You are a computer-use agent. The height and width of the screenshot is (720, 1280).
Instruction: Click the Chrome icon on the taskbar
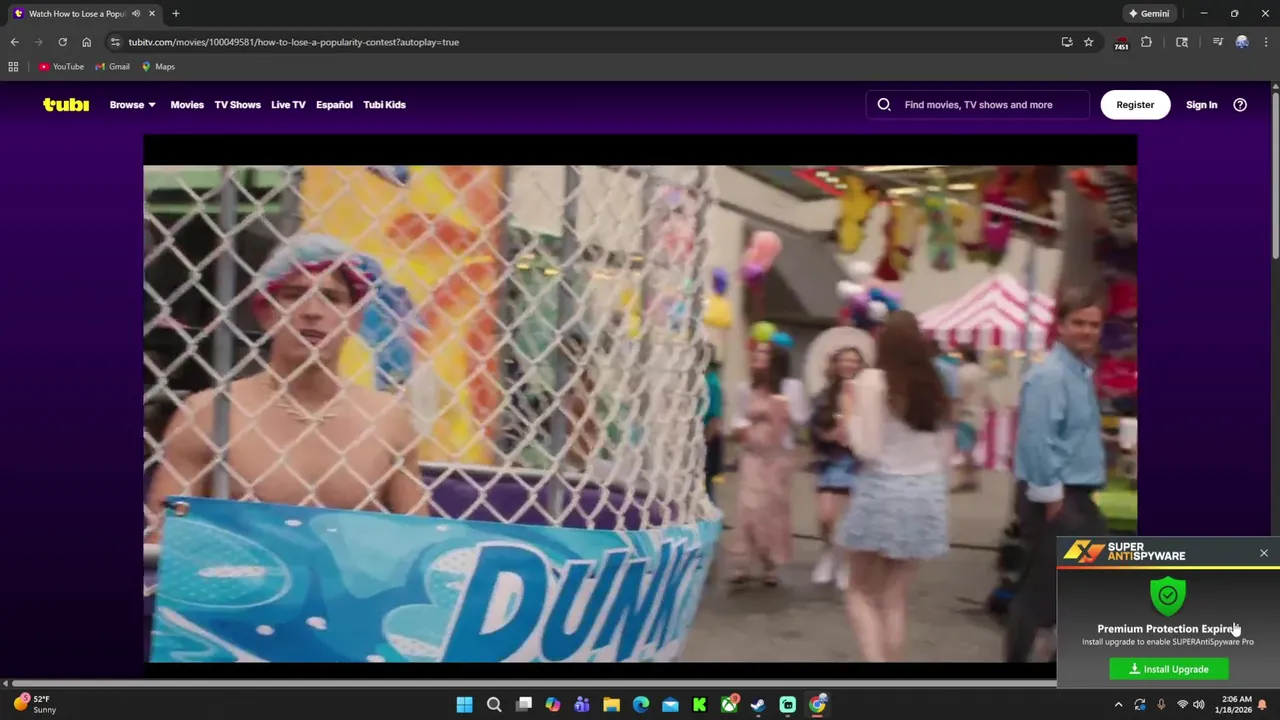coord(817,704)
